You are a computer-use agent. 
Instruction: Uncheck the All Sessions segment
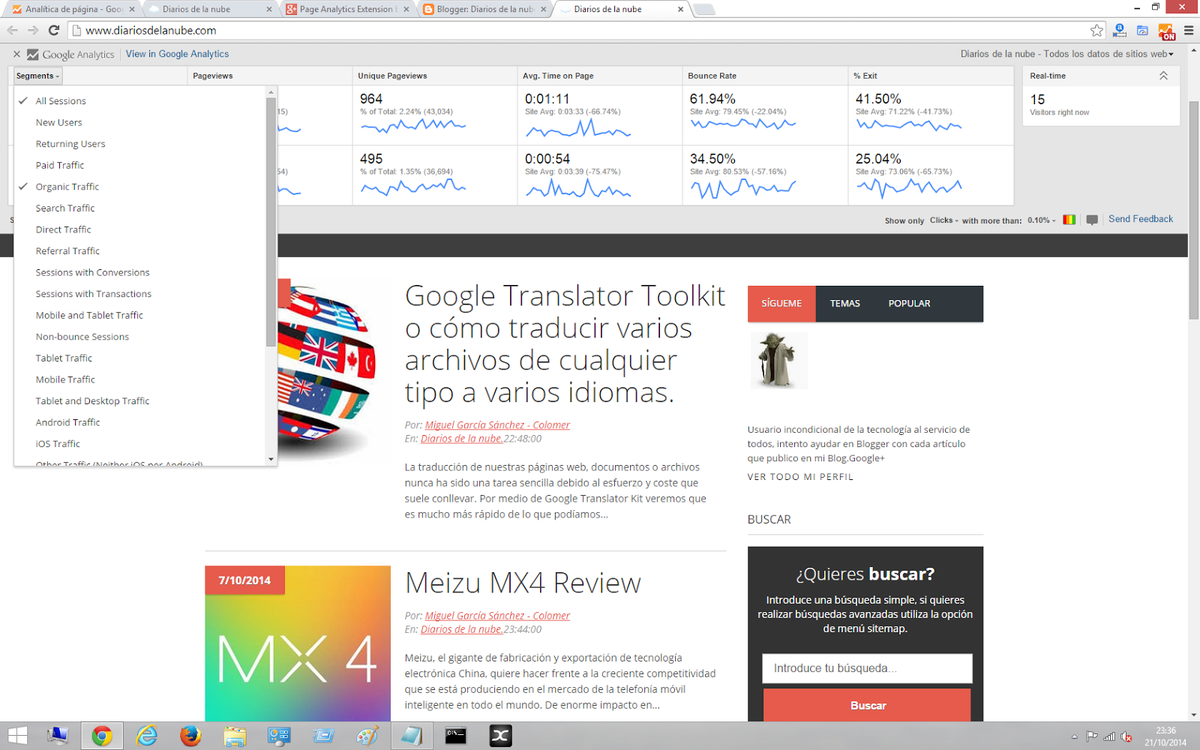(60, 101)
